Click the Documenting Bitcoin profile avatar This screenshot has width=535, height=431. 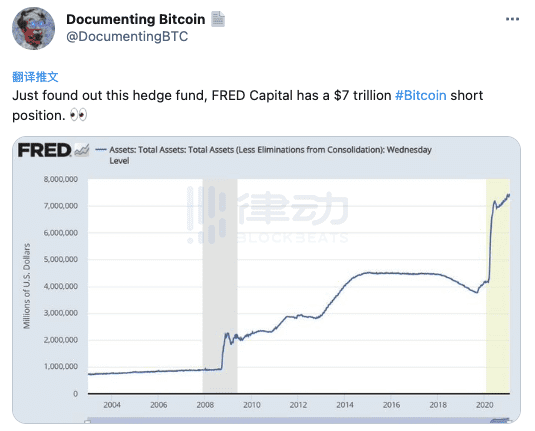pyautogui.click(x=33, y=29)
